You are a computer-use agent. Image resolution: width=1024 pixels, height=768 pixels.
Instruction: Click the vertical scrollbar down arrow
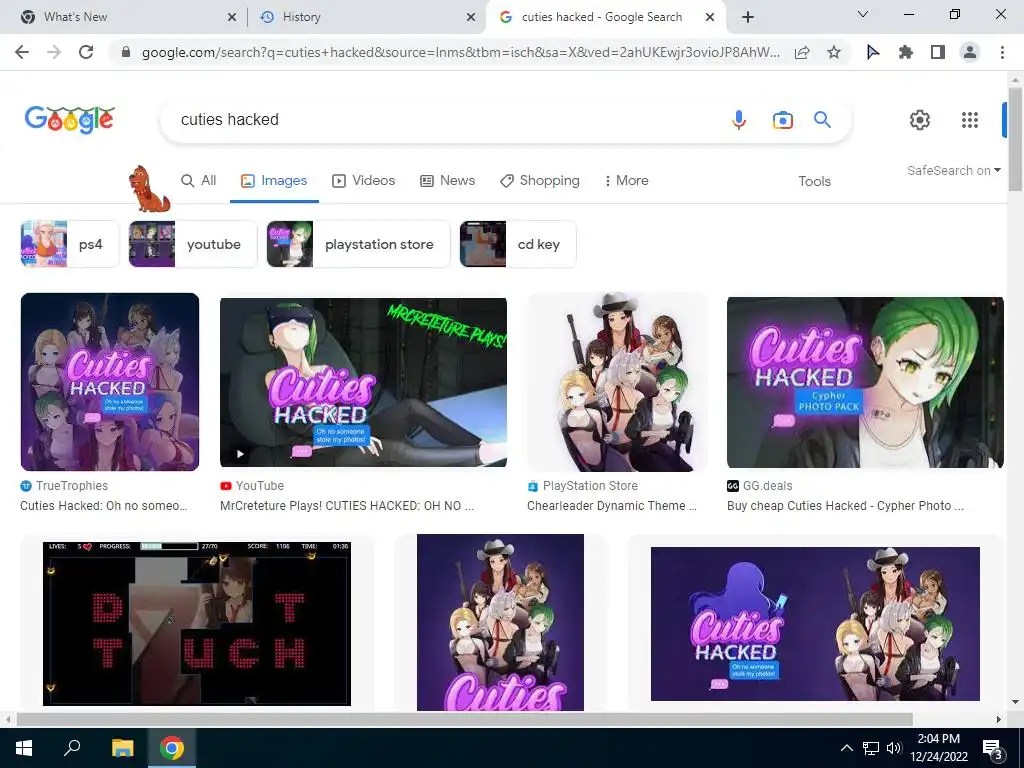[1015, 702]
